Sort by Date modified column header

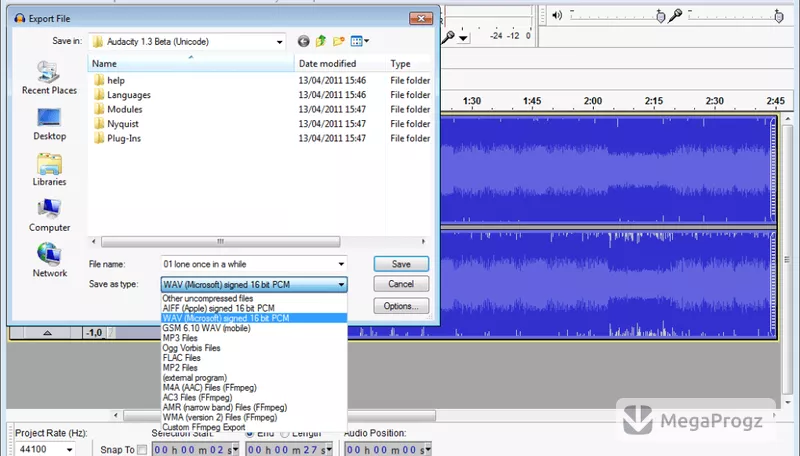click(x=340, y=64)
